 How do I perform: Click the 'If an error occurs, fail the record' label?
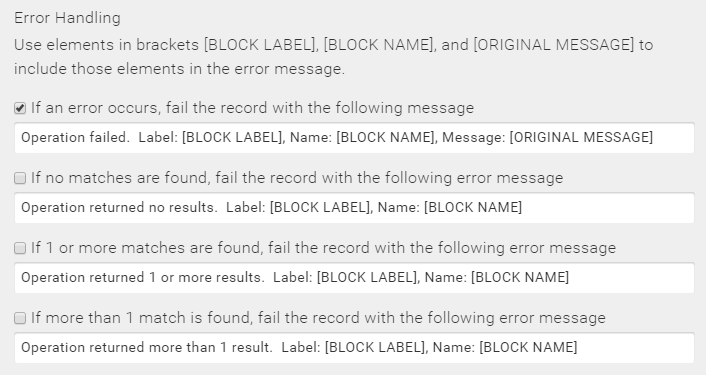(252, 108)
